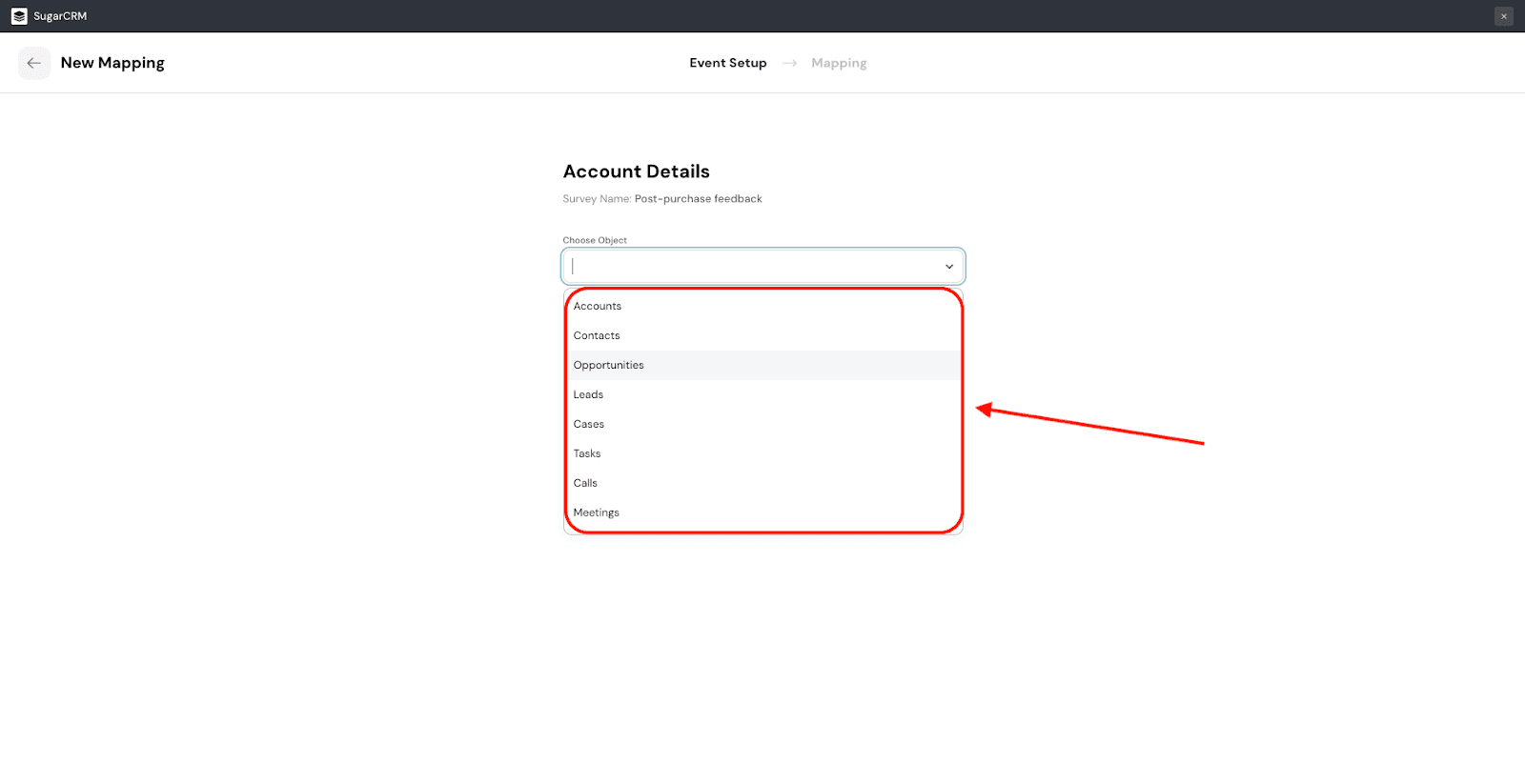Click the SugarCRM logo icon
The image size is (1525, 784).
19,16
